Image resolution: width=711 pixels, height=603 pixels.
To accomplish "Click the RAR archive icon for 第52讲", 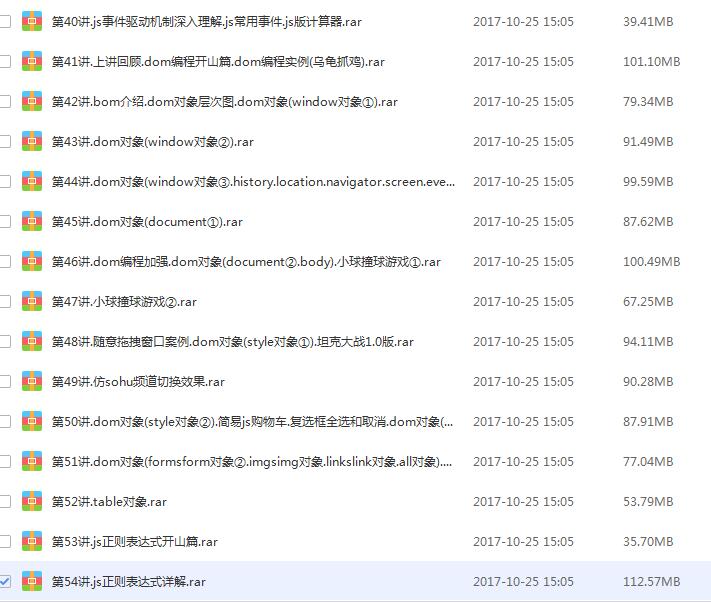I will point(32,501).
